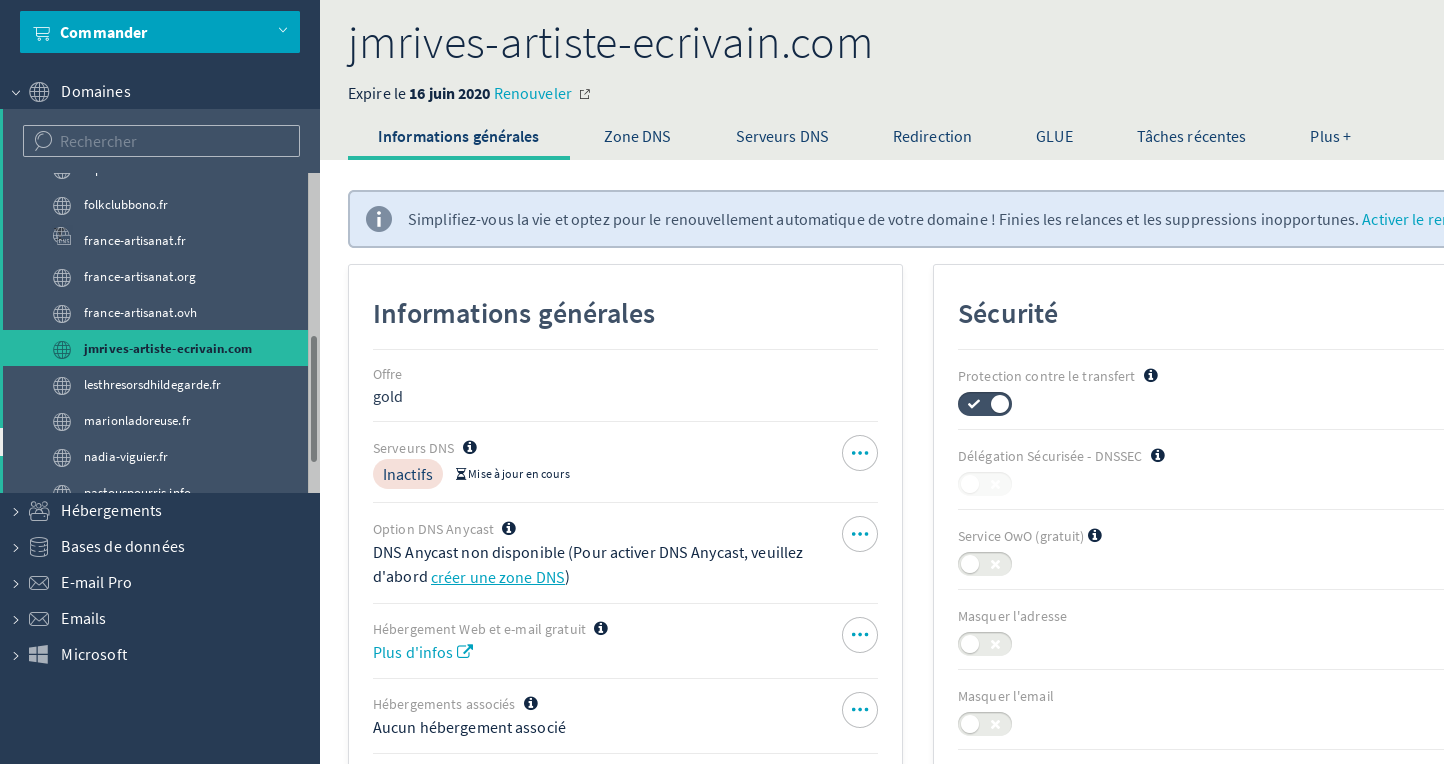Open the Commander dropdown button
This screenshot has height=764, width=1444.
pyautogui.click(x=160, y=32)
